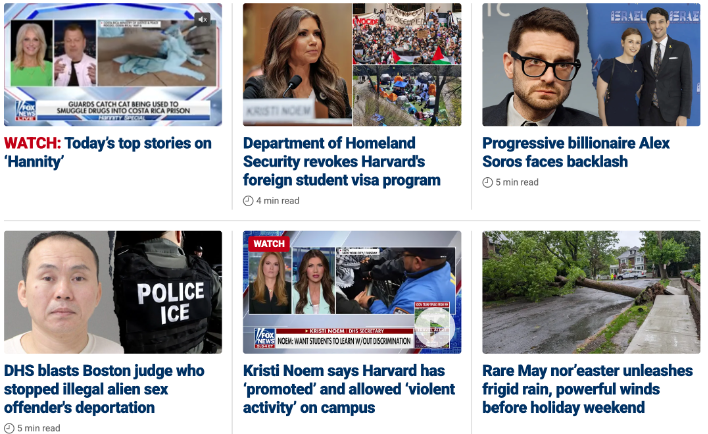The image size is (708, 434).
Task: Unmute the Hannity video with the speaker icon
Action: (203, 19)
